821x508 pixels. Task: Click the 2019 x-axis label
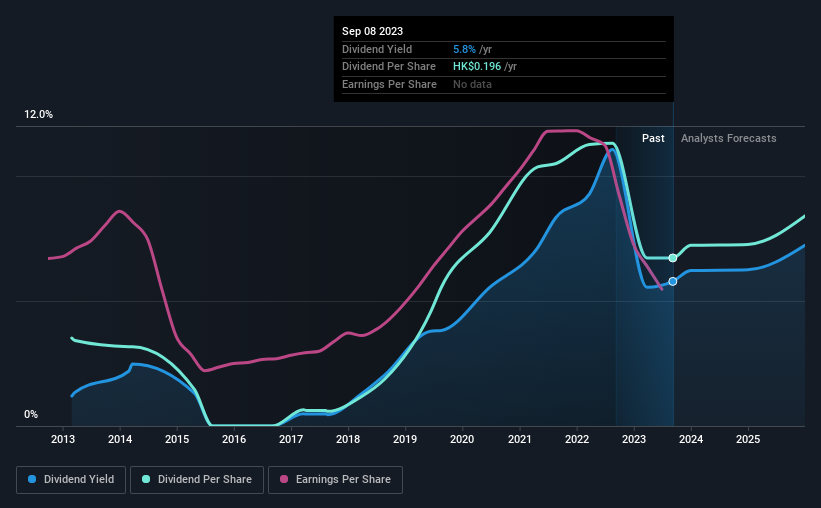coord(405,439)
